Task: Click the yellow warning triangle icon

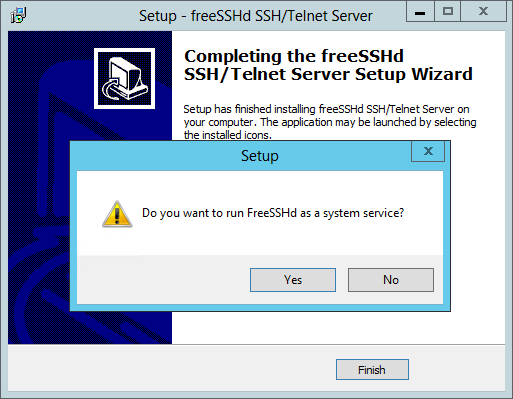Action: click(117, 214)
